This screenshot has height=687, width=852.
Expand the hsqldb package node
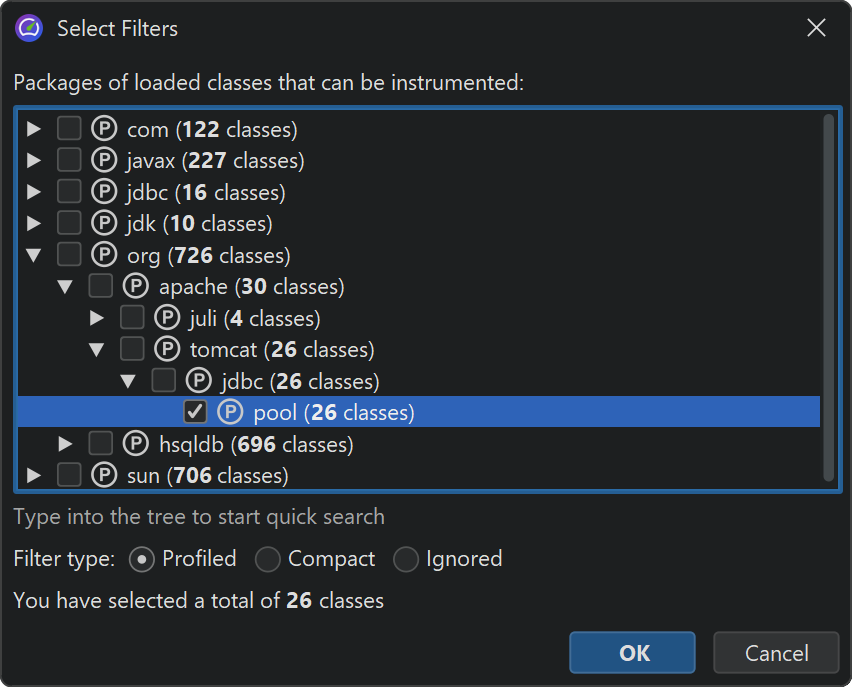point(66,443)
